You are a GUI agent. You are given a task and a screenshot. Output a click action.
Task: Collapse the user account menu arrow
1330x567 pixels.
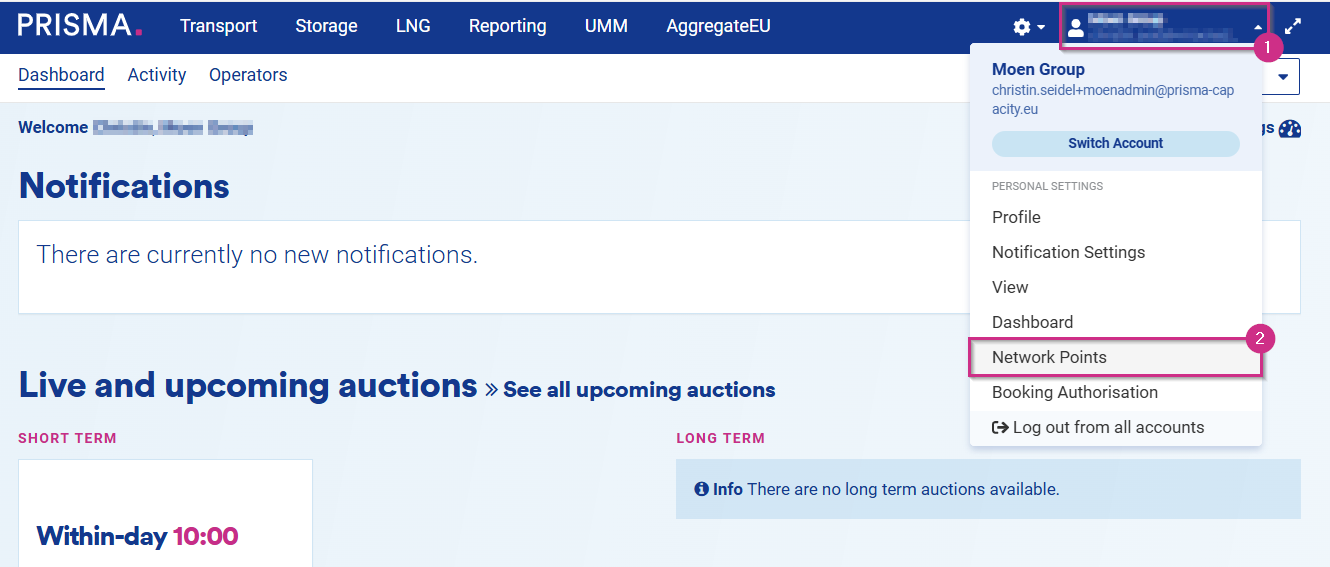point(1257,27)
